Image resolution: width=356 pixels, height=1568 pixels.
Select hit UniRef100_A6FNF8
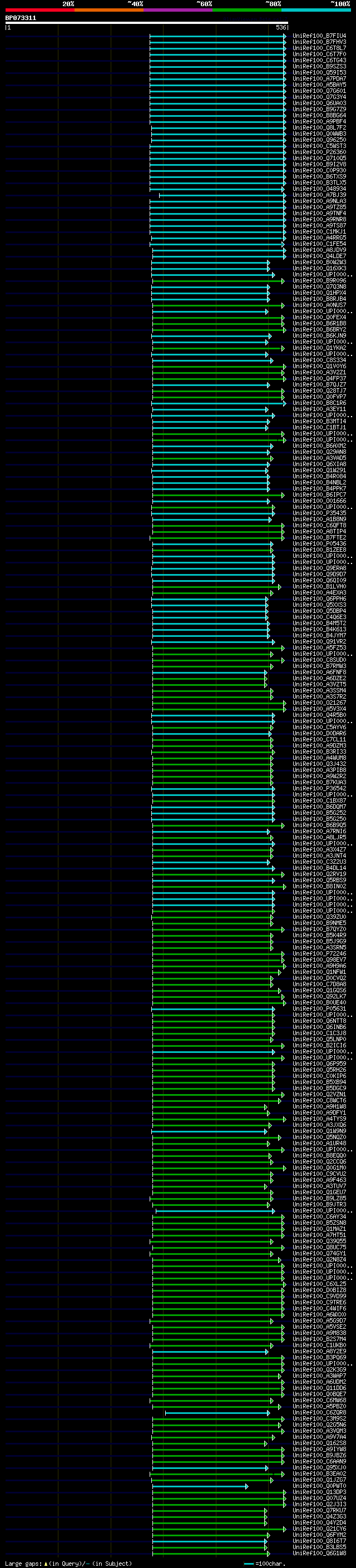point(319,672)
